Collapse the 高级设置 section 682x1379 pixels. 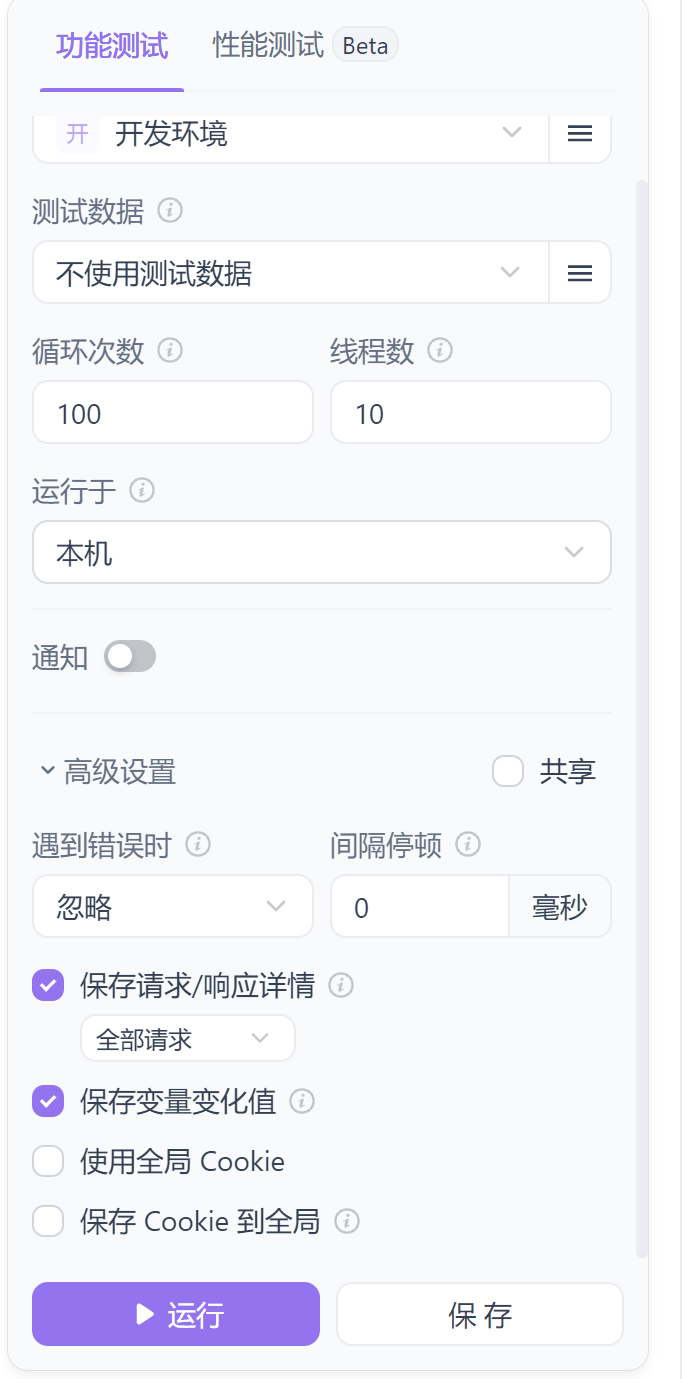[x=108, y=771]
